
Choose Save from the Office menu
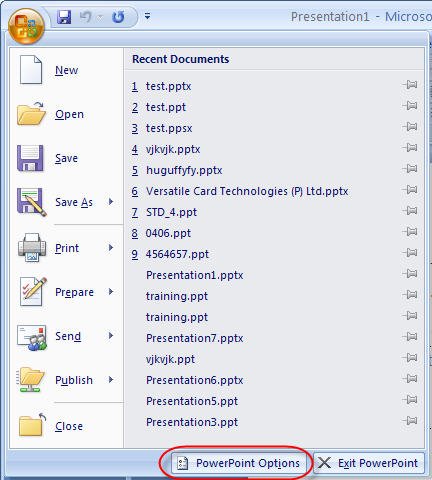click(66, 158)
